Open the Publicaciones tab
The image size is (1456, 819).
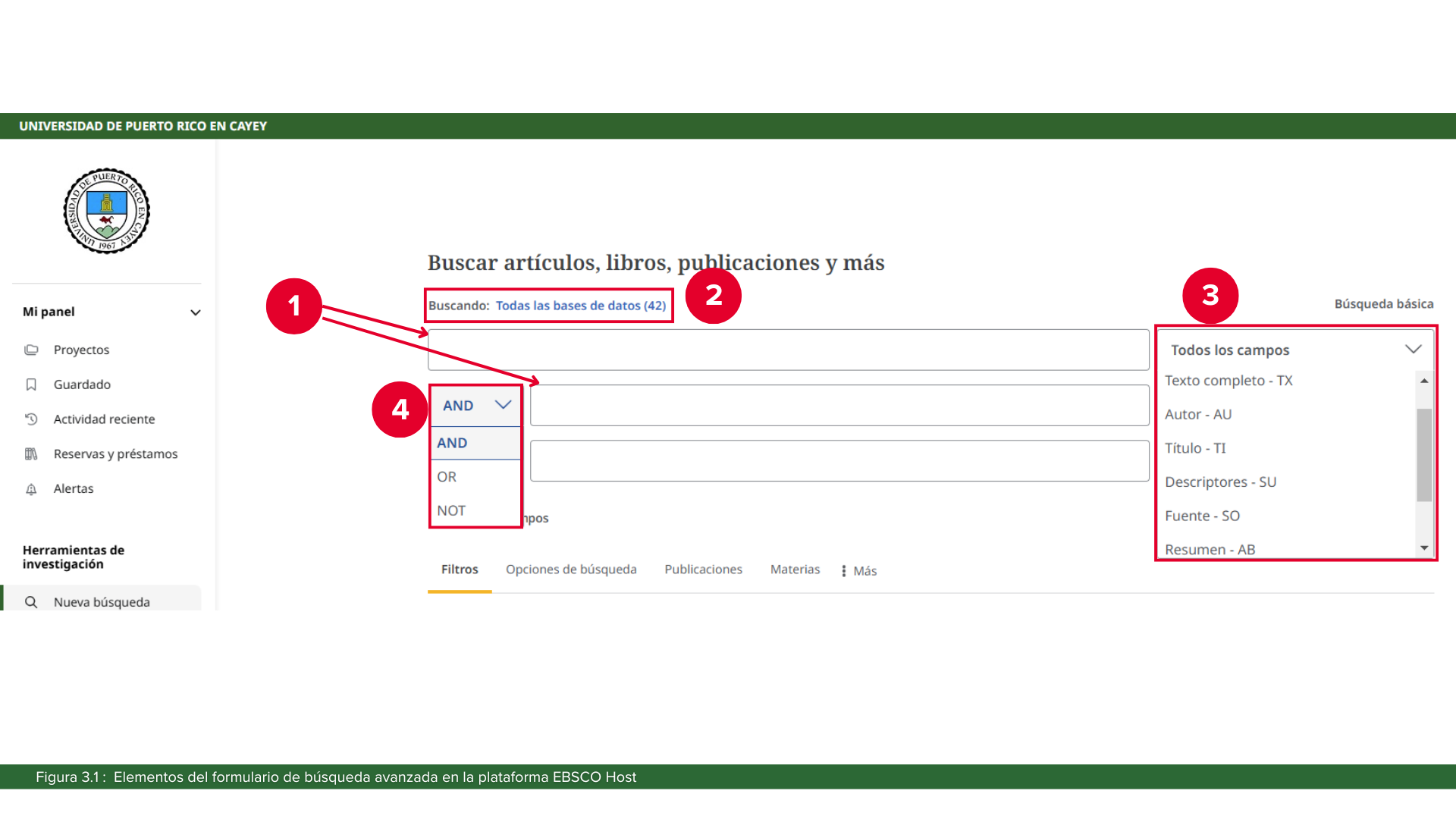tap(703, 570)
